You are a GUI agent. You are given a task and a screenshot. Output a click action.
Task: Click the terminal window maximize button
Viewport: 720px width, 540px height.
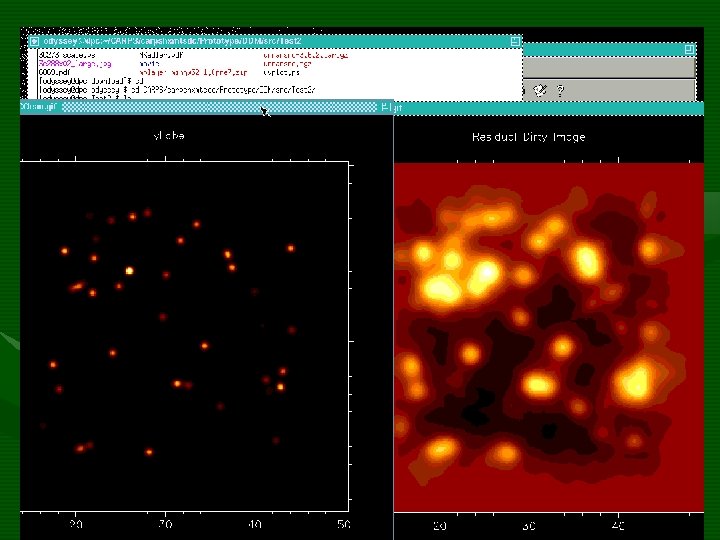(x=515, y=41)
